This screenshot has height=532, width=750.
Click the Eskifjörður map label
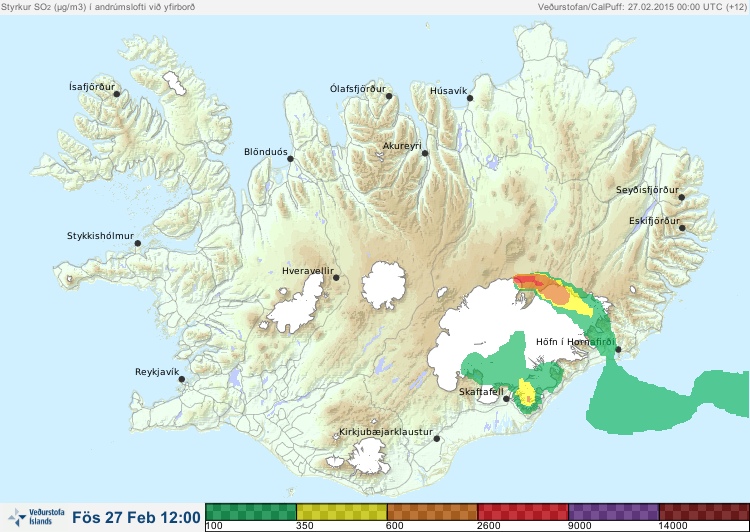click(x=654, y=221)
